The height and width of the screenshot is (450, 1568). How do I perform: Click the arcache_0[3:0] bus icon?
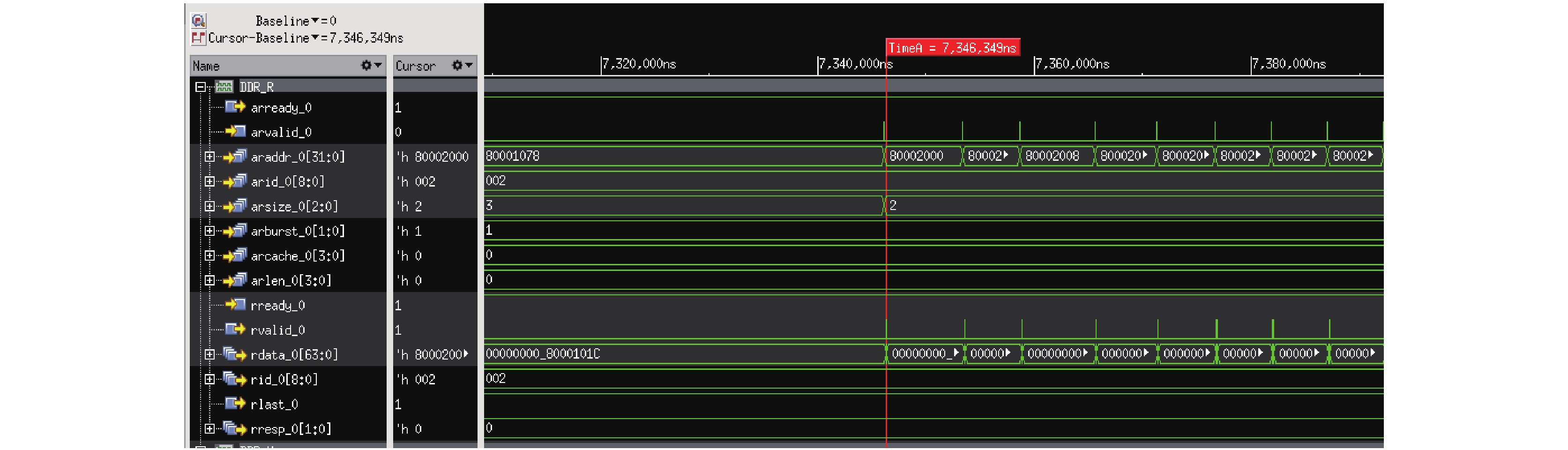[x=235, y=256]
